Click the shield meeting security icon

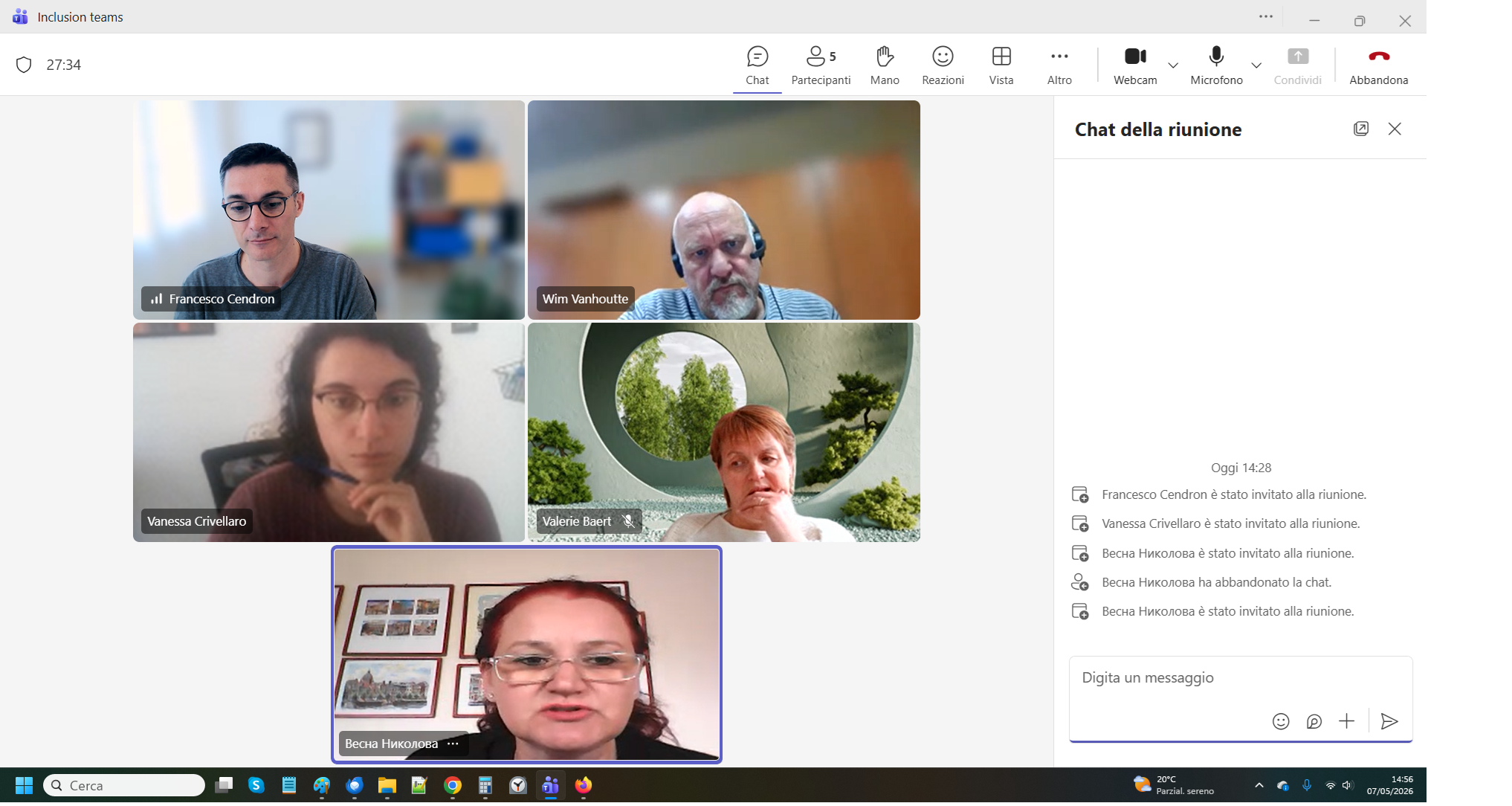point(24,65)
